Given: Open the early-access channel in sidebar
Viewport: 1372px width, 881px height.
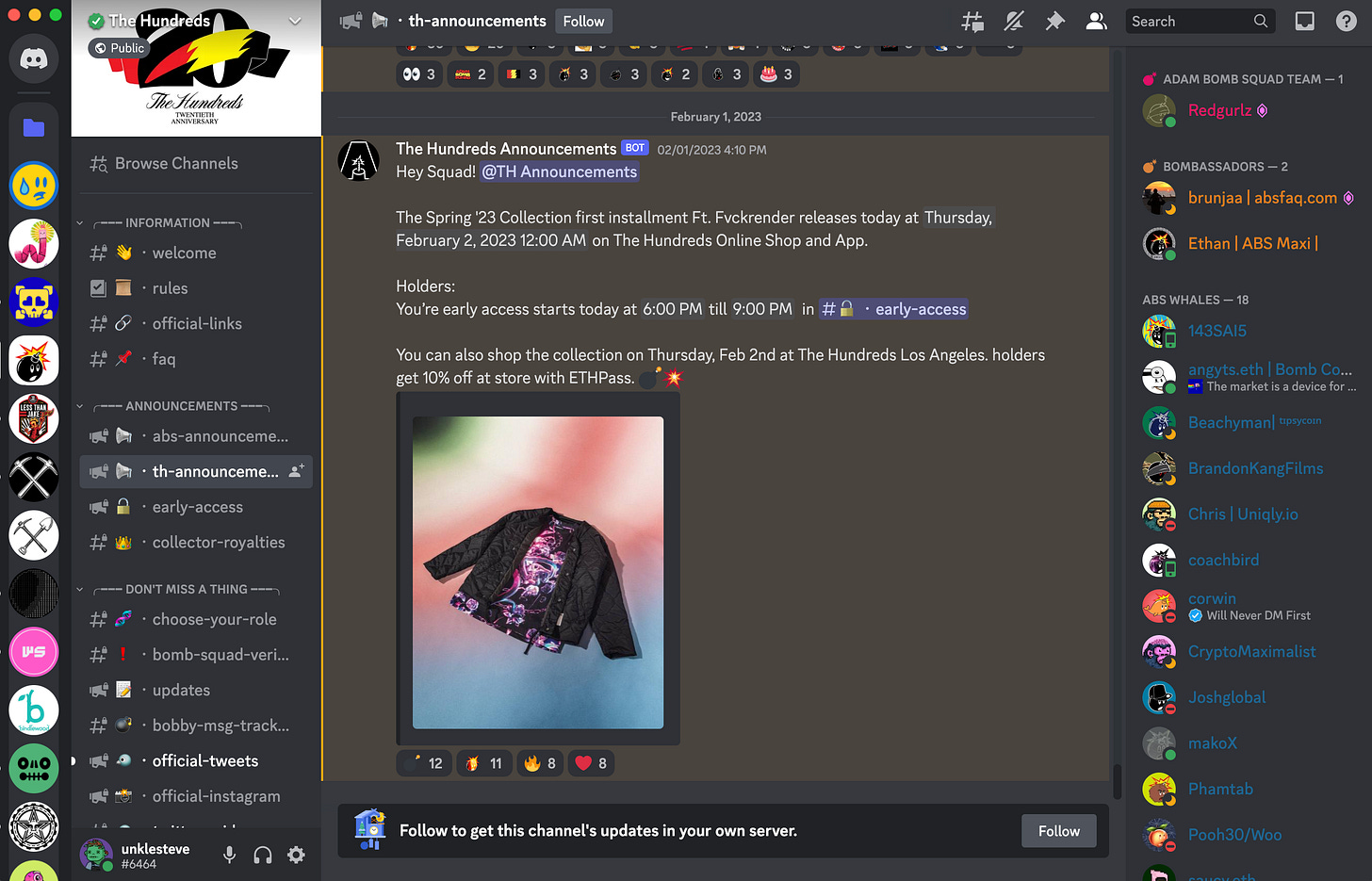Looking at the screenshot, I should (x=196, y=507).
